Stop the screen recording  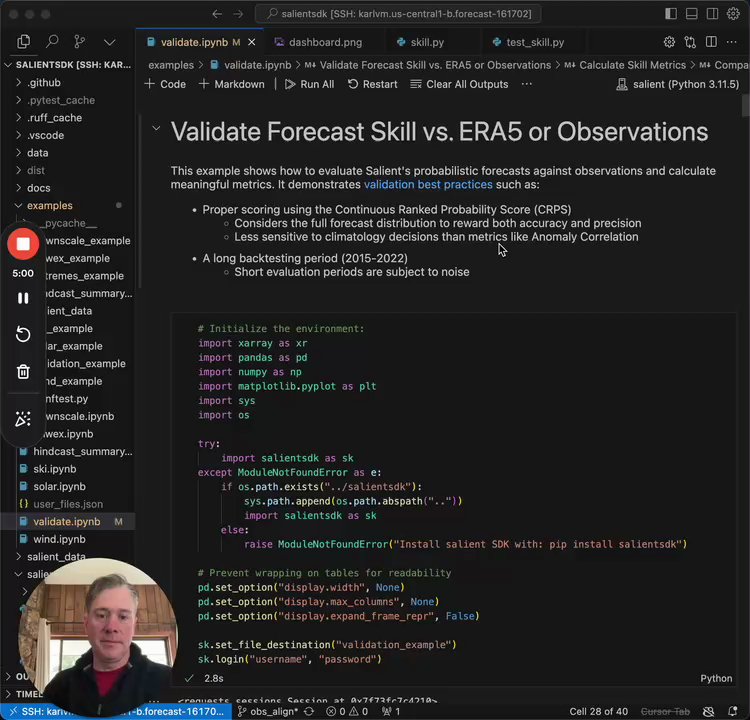pos(23,244)
